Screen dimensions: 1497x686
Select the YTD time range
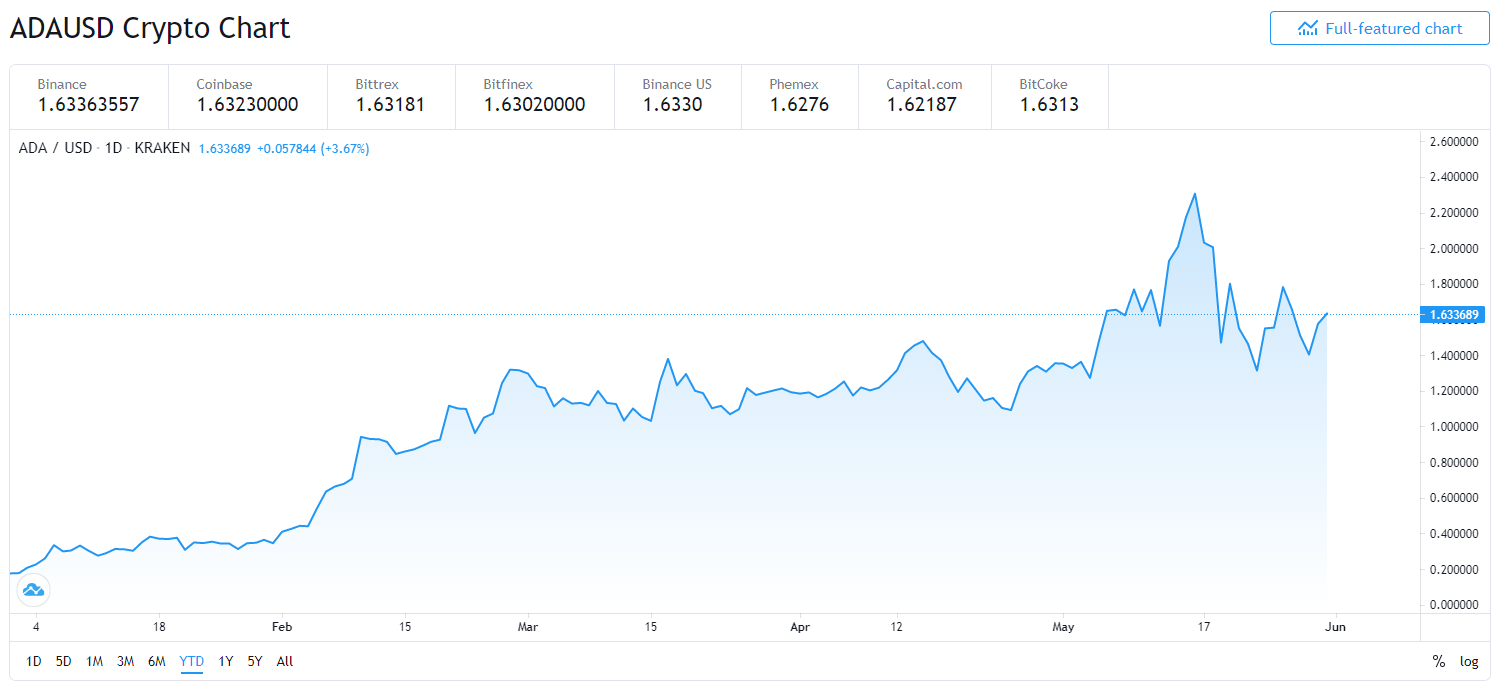(x=191, y=661)
